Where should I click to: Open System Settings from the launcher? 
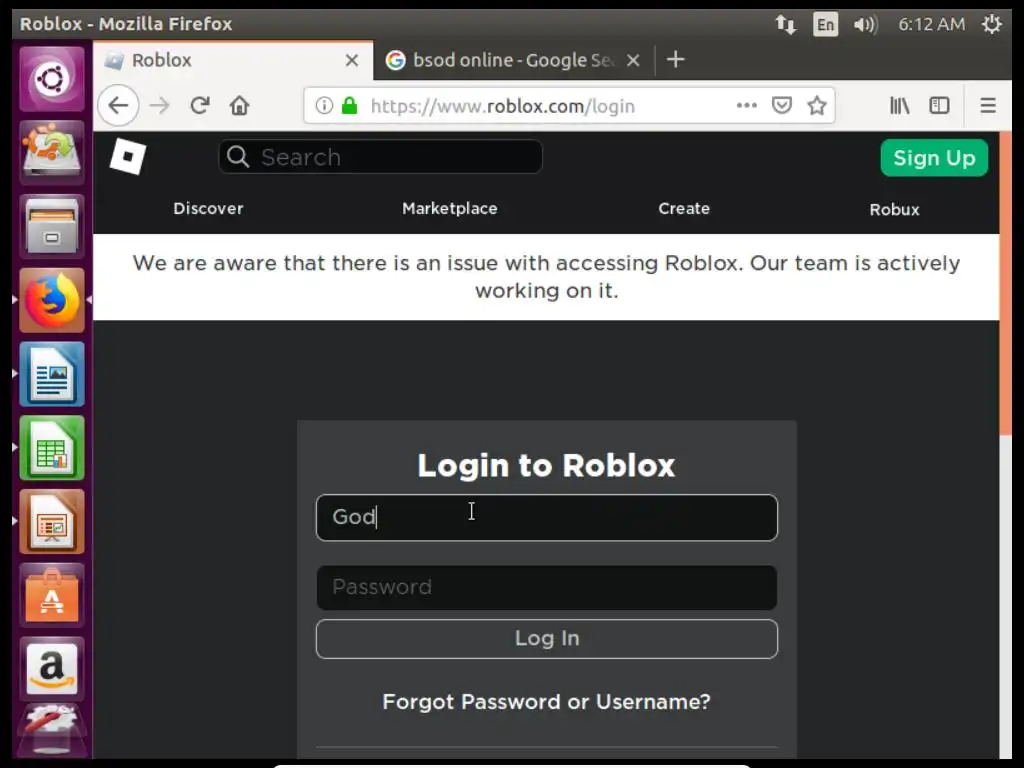coord(52,731)
